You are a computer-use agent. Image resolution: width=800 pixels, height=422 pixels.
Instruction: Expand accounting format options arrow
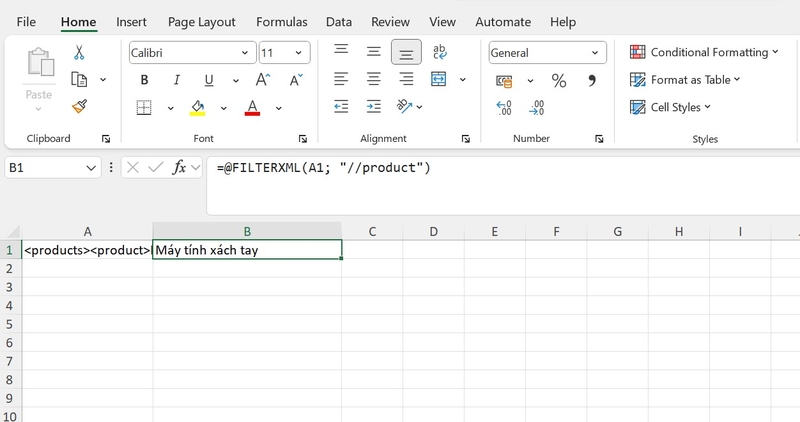tap(530, 81)
